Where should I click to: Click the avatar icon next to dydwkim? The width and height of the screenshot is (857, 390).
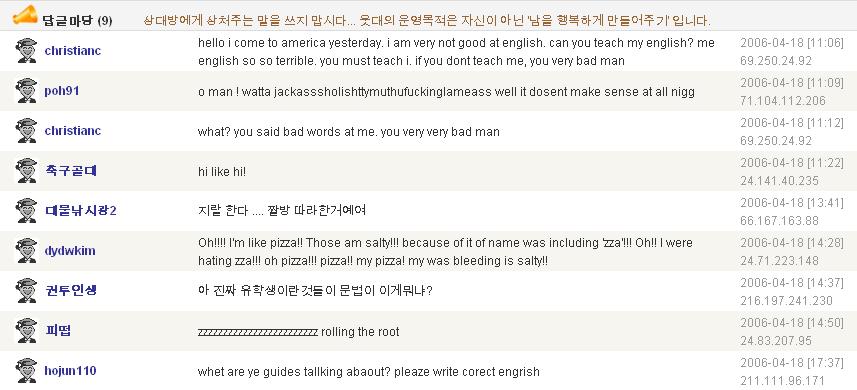coord(25,251)
